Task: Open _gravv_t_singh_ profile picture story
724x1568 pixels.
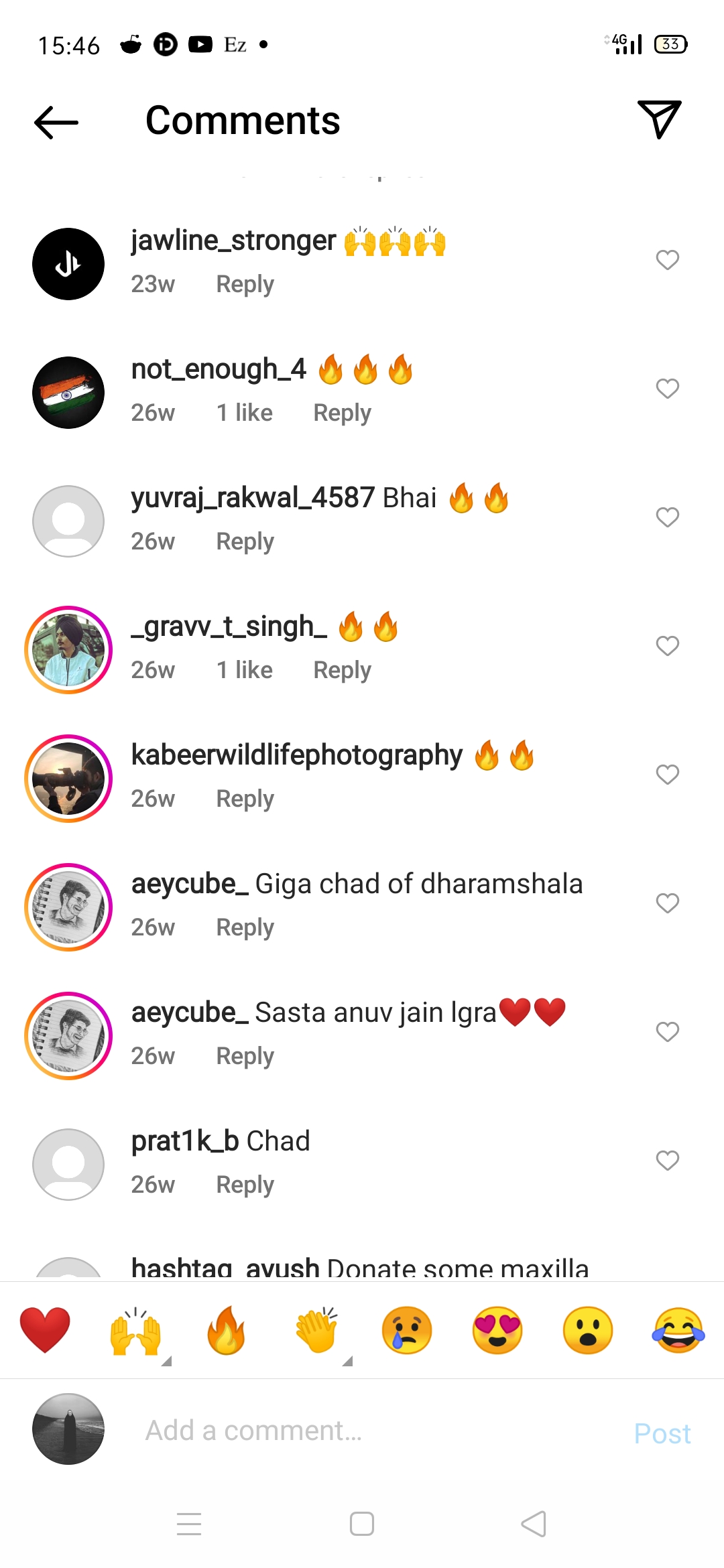Action: pyautogui.click(x=68, y=650)
